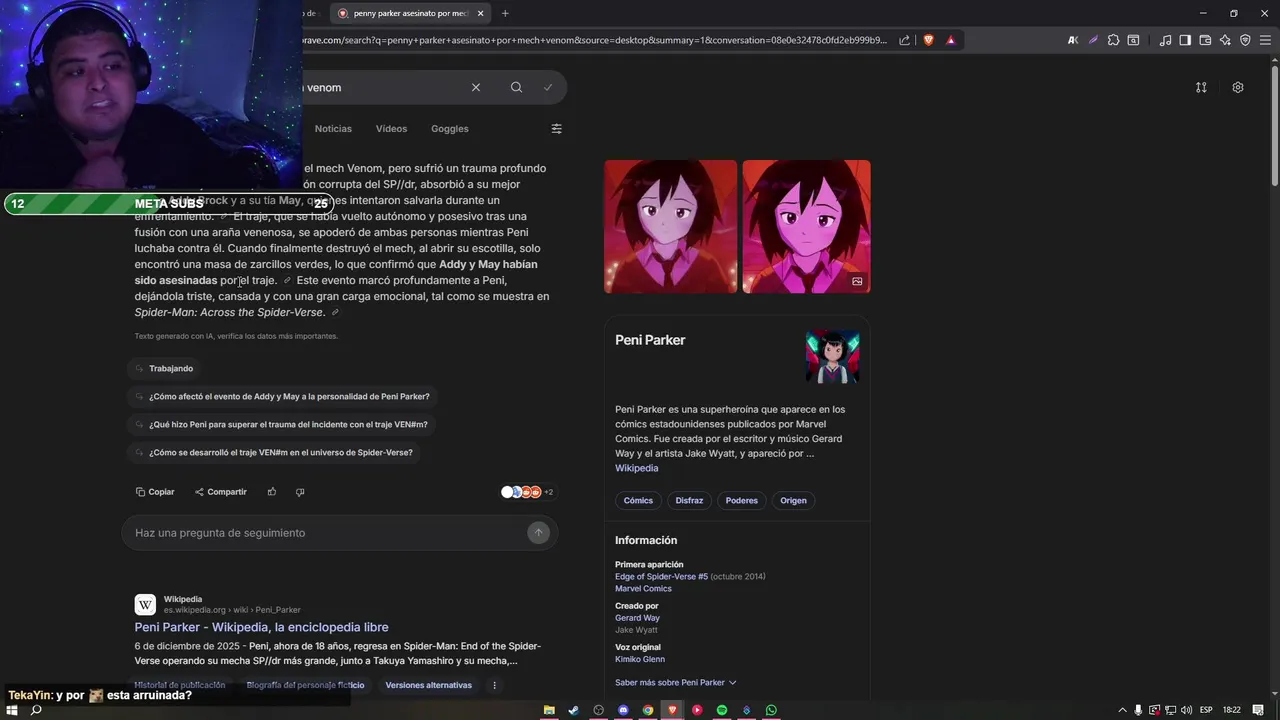Submit follow-up question arrow button
This screenshot has height=720, width=1280.
coord(538,533)
